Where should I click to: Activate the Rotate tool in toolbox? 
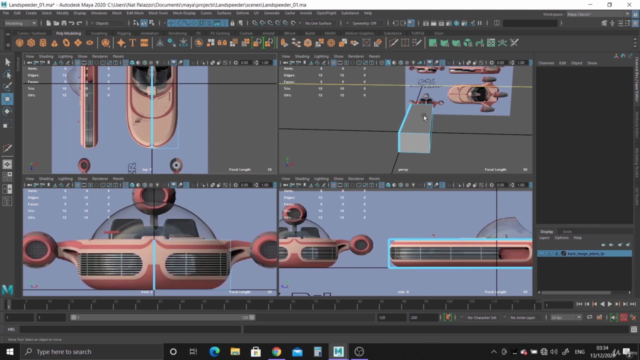(x=7, y=111)
